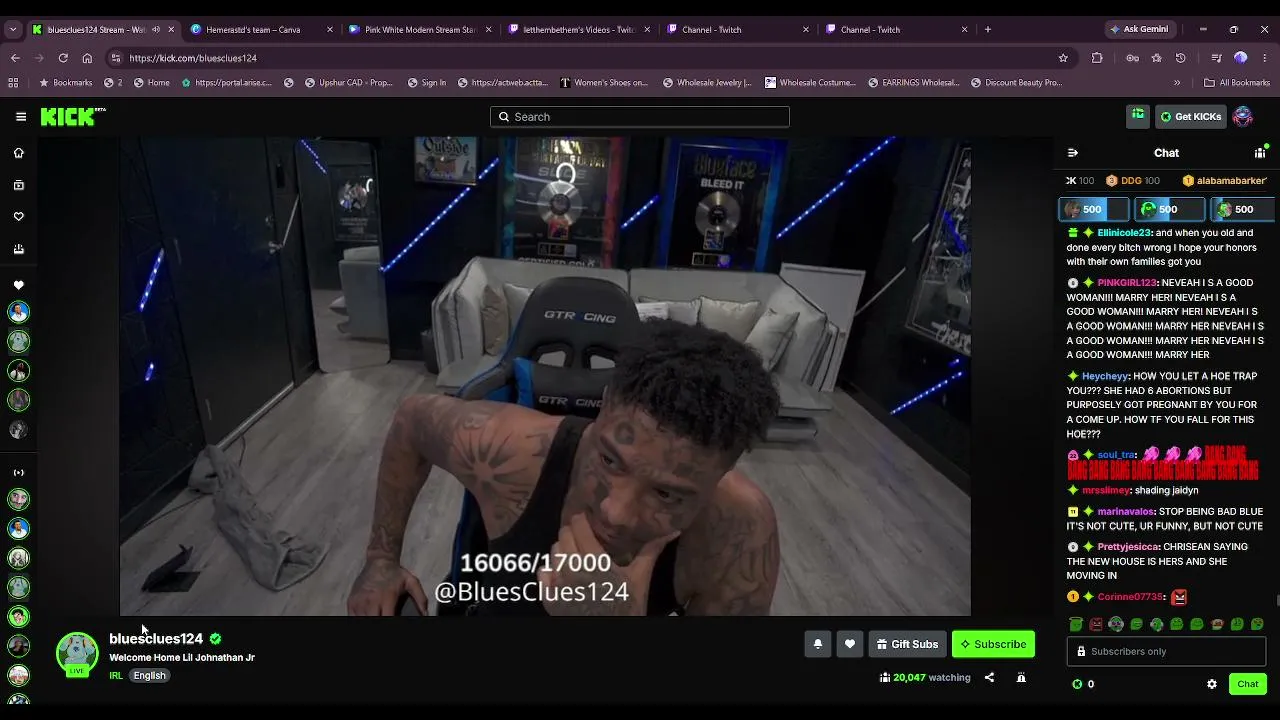Close the bluesclues124 Stream browser tab

(x=171, y=29)
